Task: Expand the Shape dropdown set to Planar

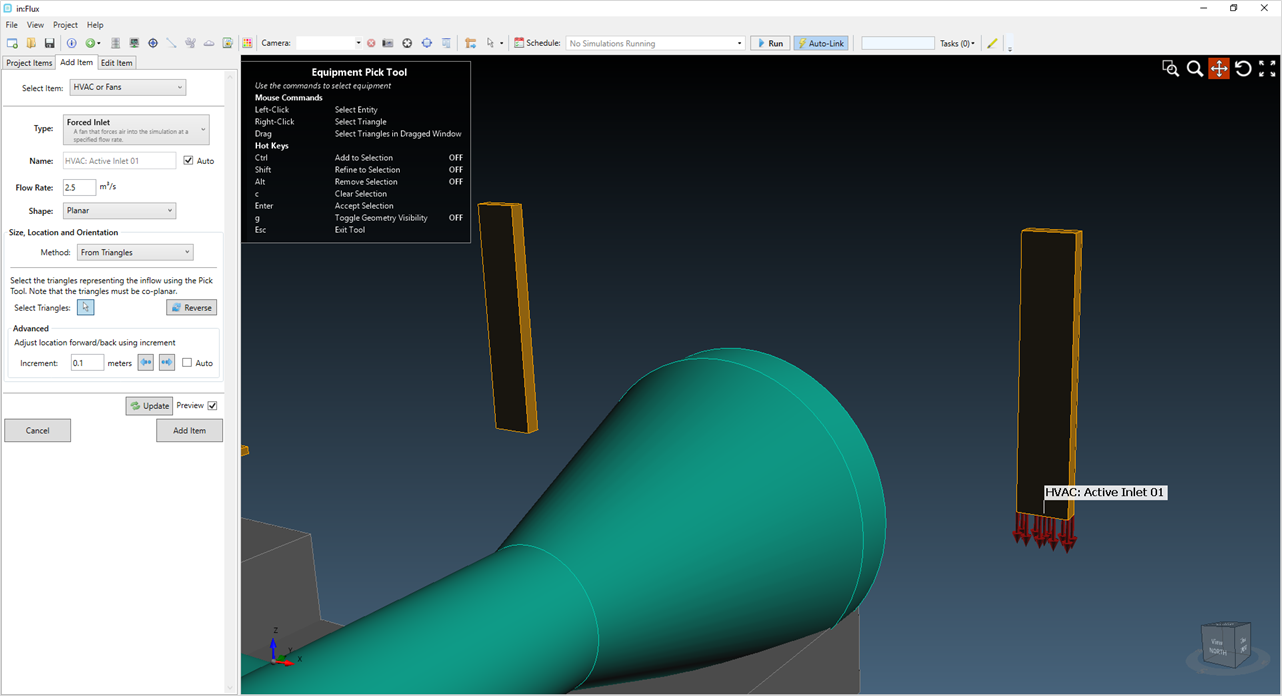Action: tap(119, 210)
